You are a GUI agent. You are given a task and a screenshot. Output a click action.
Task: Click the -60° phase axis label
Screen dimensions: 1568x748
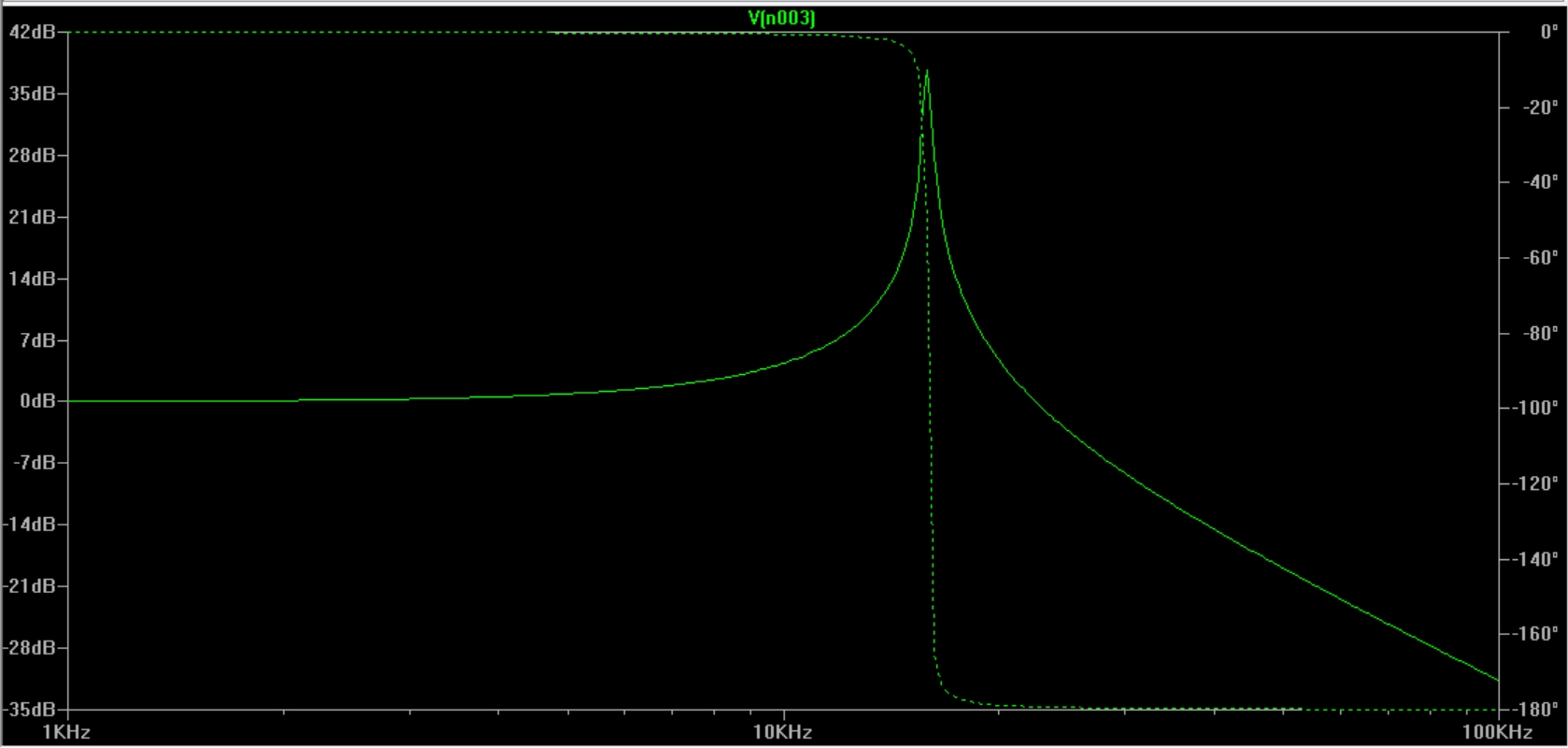1540,257
